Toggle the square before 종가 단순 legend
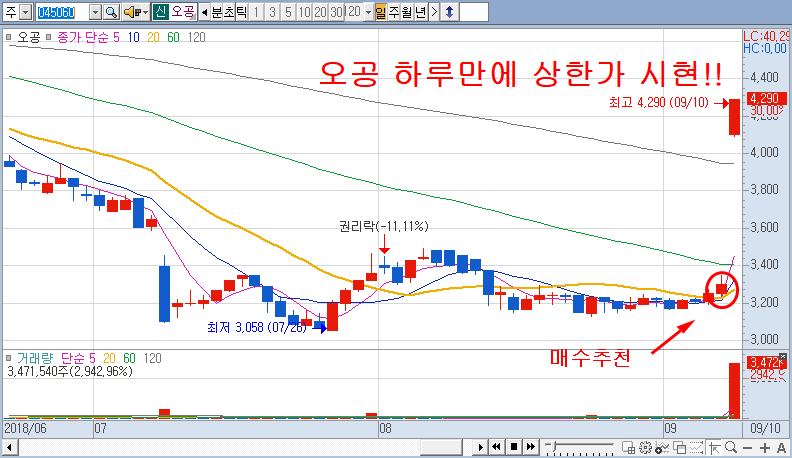792x458 pixels. pos(48,37)
